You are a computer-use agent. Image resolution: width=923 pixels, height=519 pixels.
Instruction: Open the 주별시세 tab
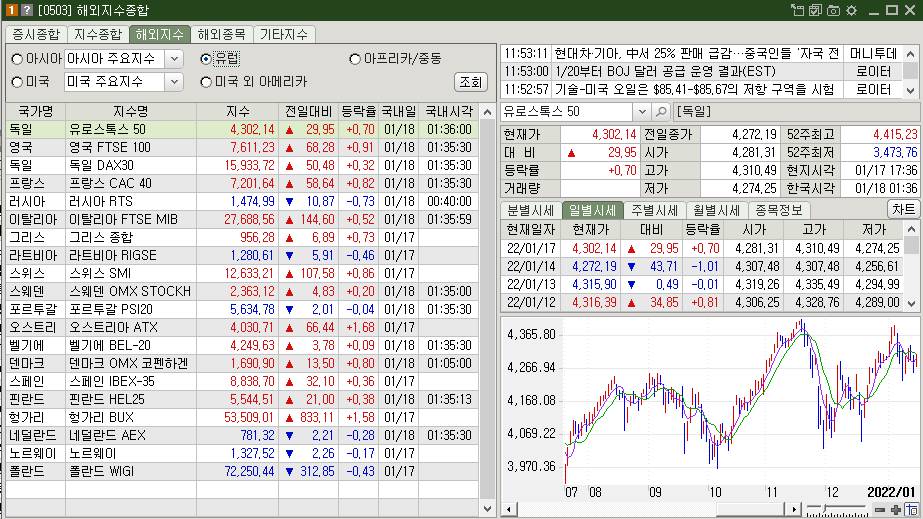coord(654,210)
